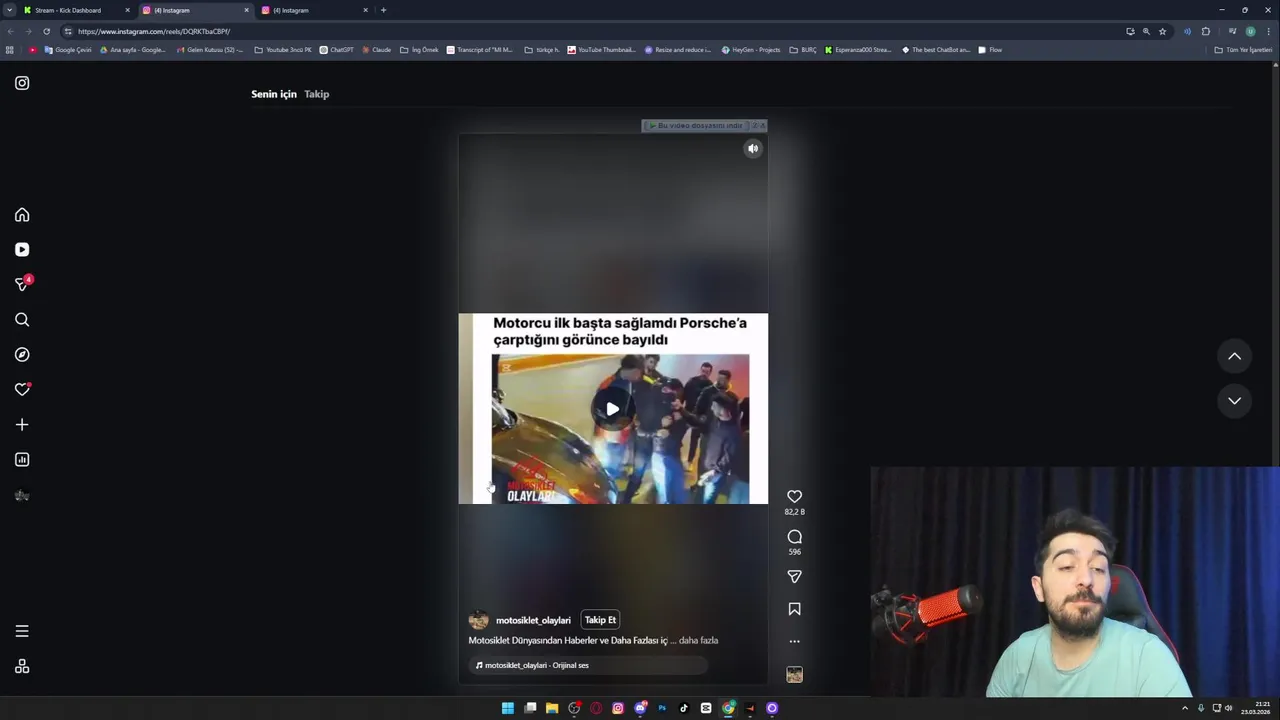Open the ChatGPT bookmark
Screen dimensions: 1280x720
(x=337, y=50)
